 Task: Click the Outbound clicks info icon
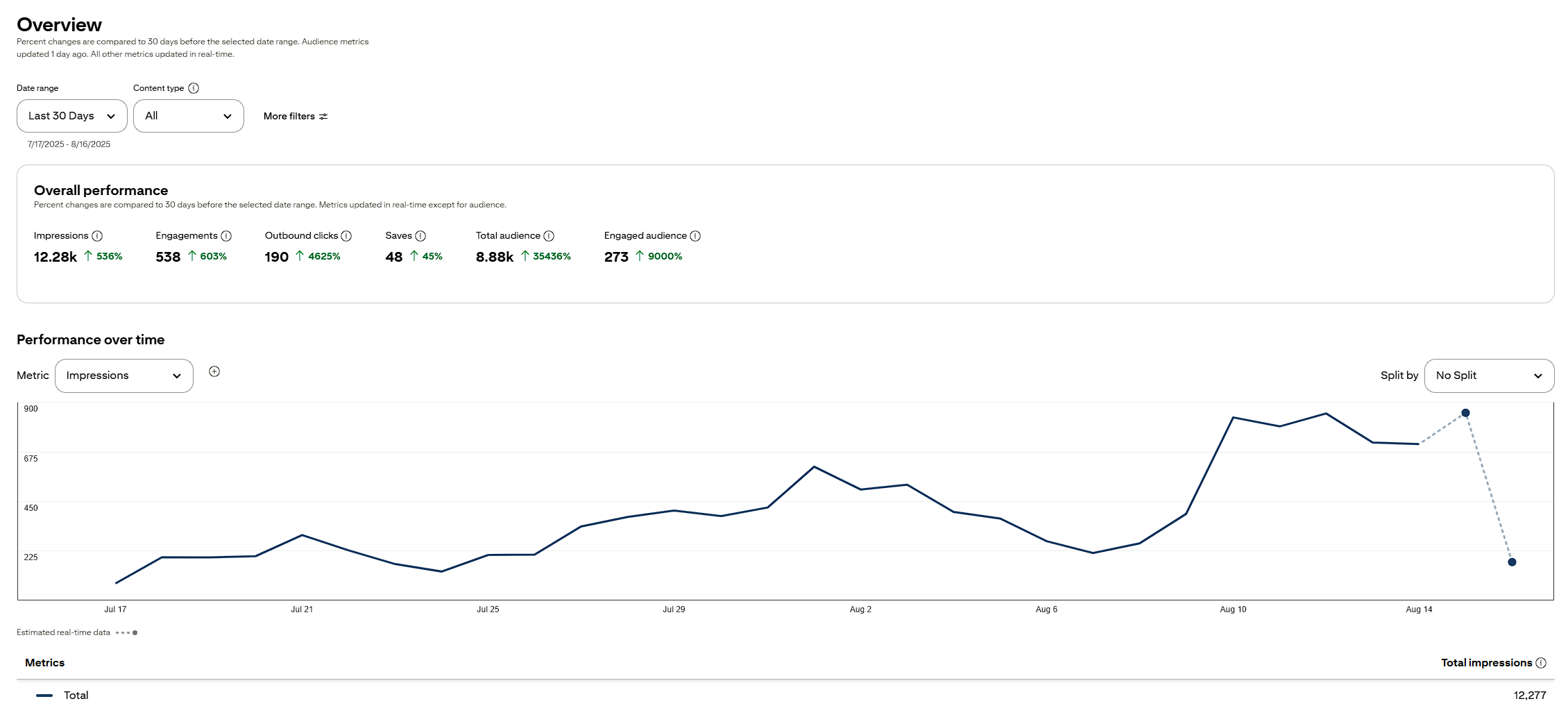(346, 236)
